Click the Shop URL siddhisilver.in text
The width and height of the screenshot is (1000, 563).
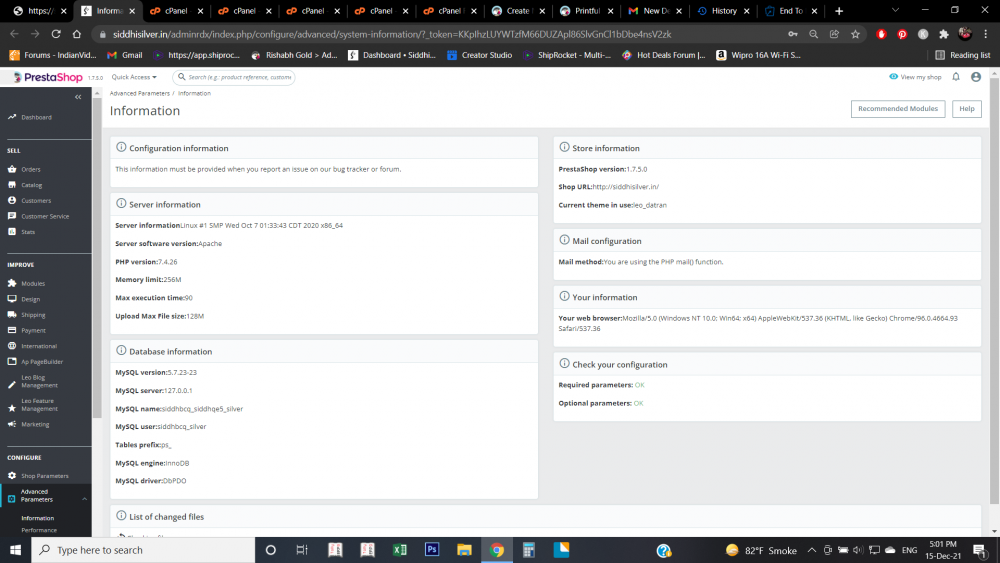click(626, 187)
